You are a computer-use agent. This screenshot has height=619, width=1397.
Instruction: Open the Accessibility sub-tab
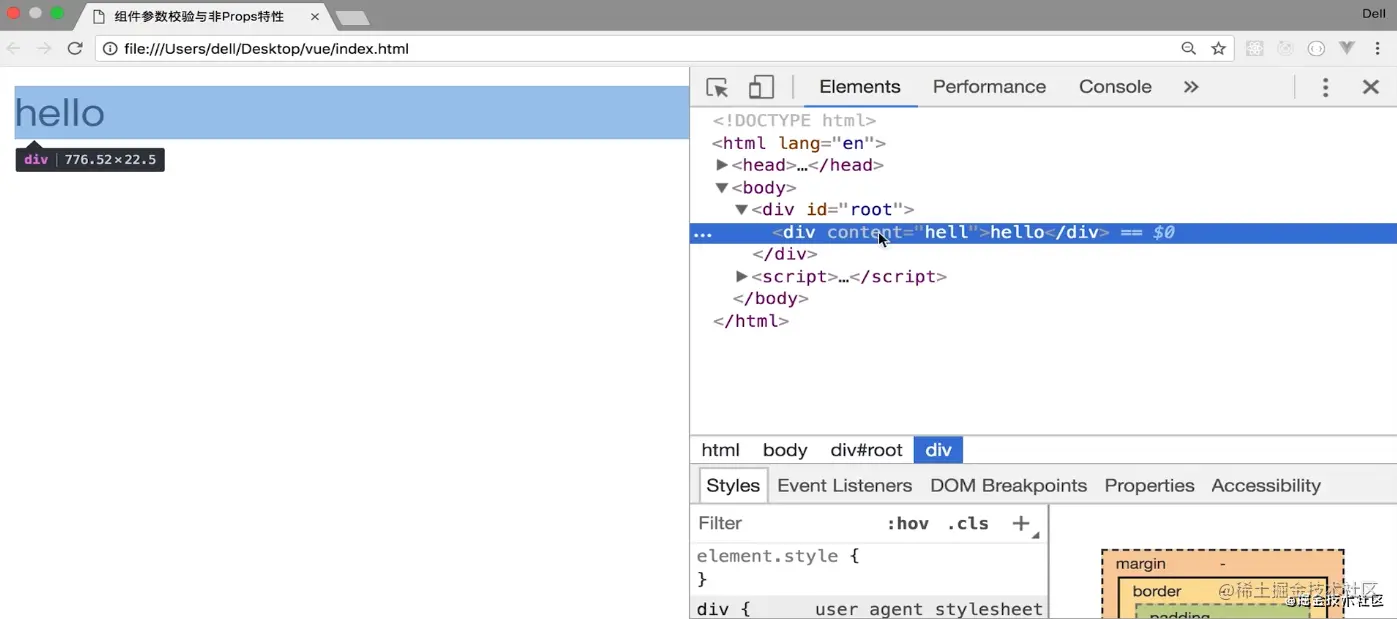tap(1266, 485)
